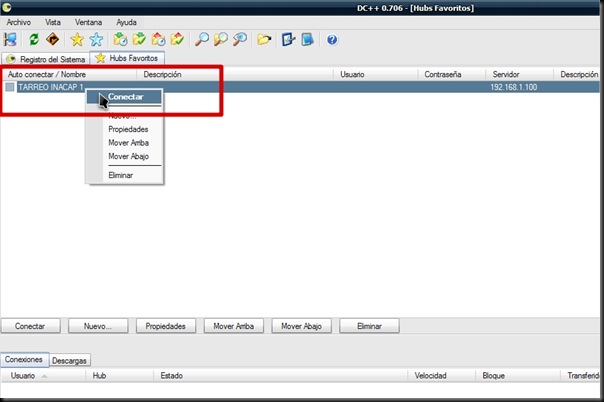Viewport: 604px width, 402px height.
Task: Click the bottom Nuevo... button
Action: click(x=98, y=326)
